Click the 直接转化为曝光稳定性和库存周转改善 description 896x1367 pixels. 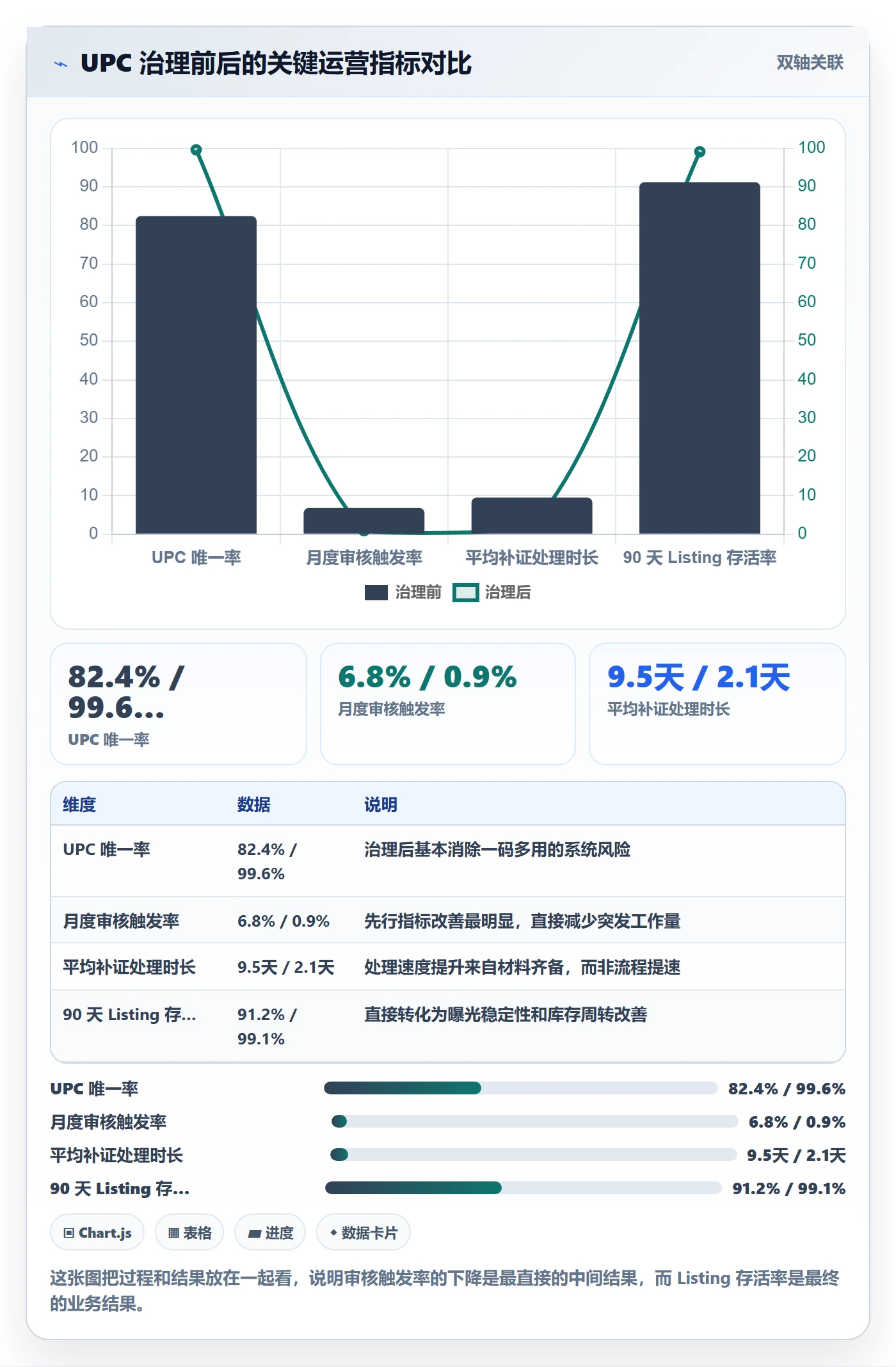coord(506,1014)
